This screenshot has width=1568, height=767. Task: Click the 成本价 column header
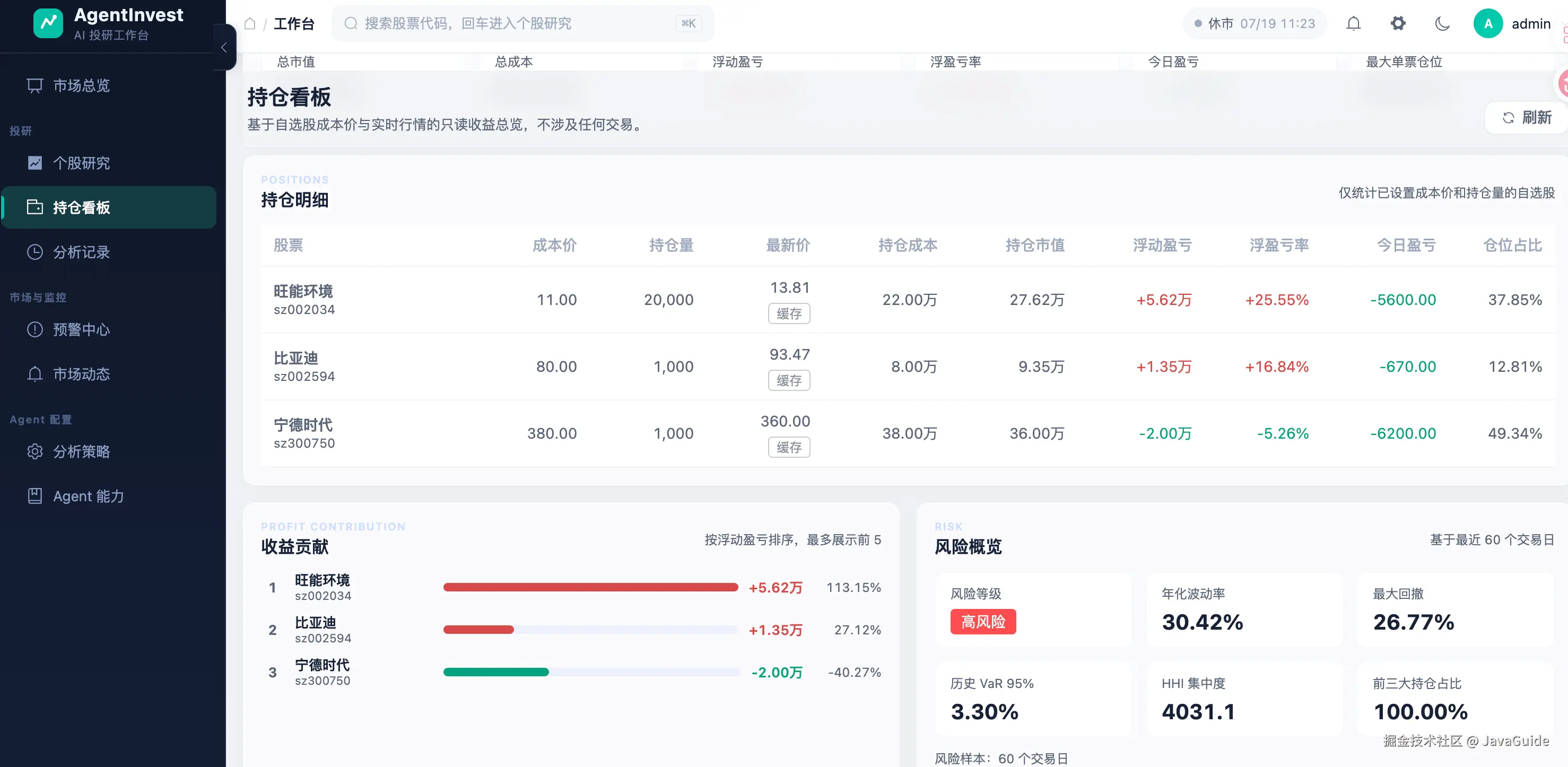click(x=554, y=245)
